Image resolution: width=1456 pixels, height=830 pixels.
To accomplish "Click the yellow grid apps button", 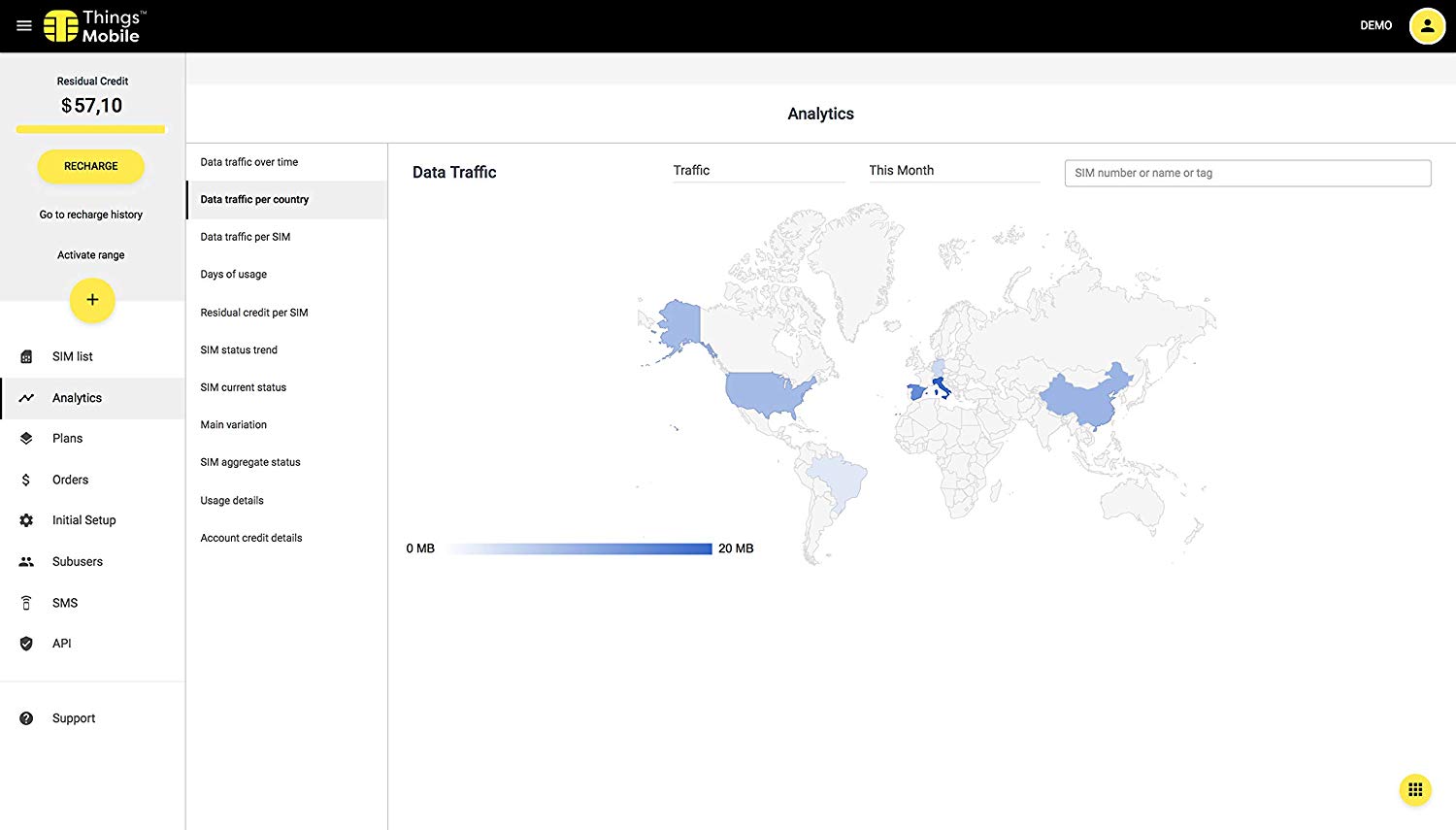I will (x=1415, y=790).
